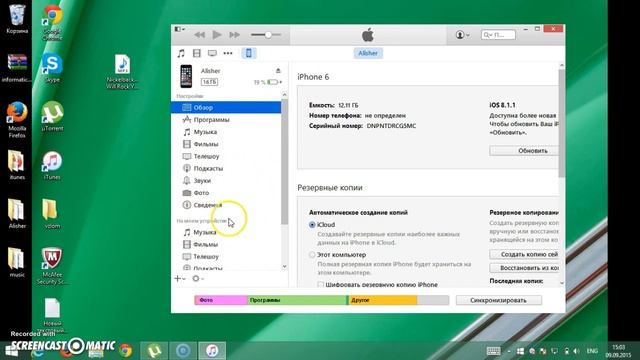
Task: Select the Nickelback MP3 file on desktop
Action: pos(122,71)
